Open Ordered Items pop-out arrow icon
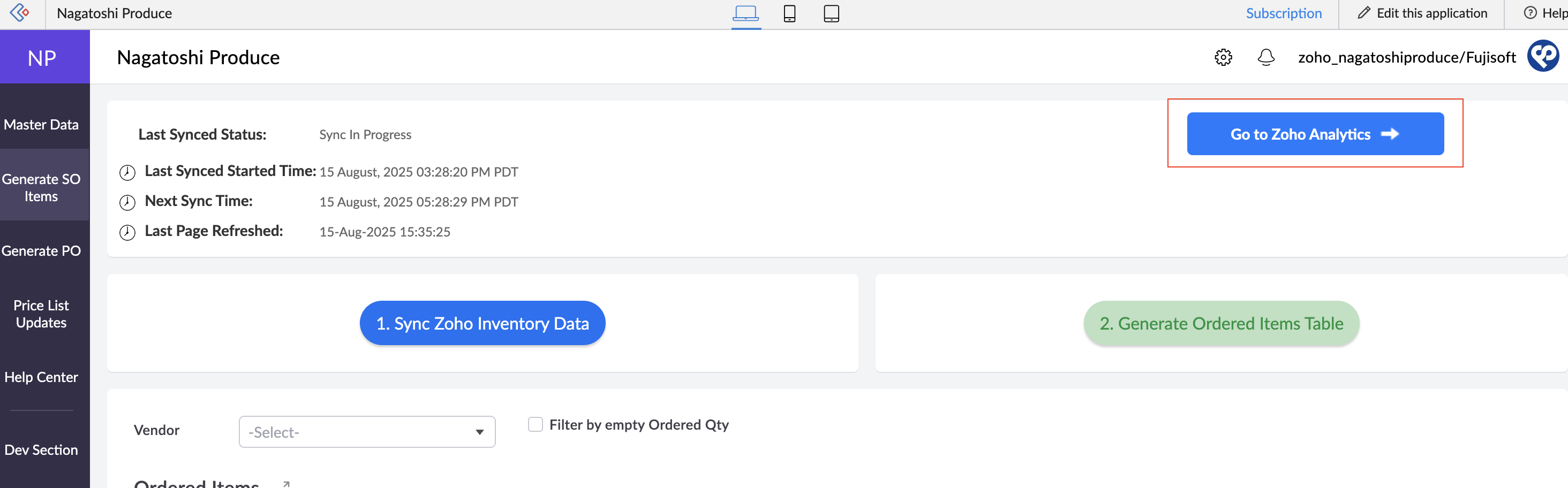This screenshot has height=488, width=1568. (286, 483)
